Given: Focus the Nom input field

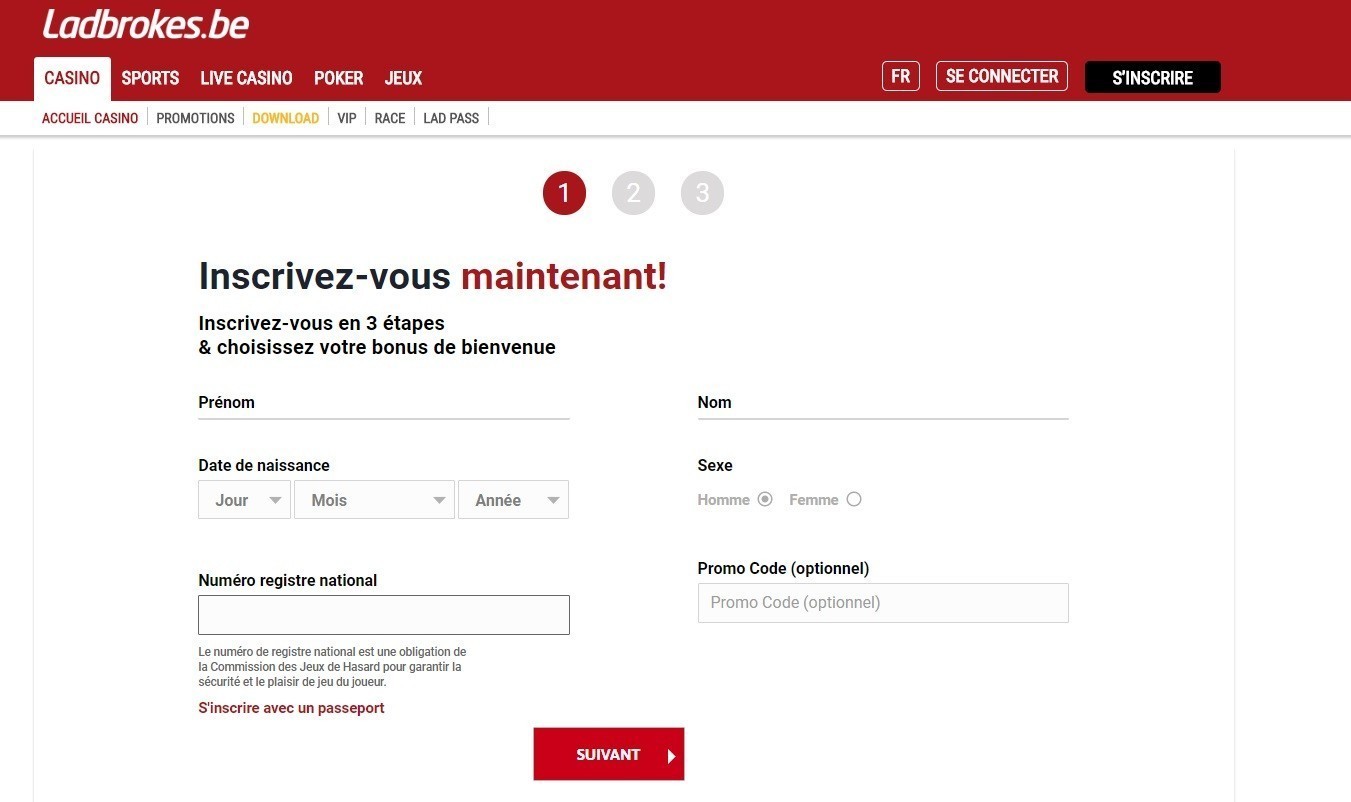Looking at the screenshot, I should pos(883,403).
